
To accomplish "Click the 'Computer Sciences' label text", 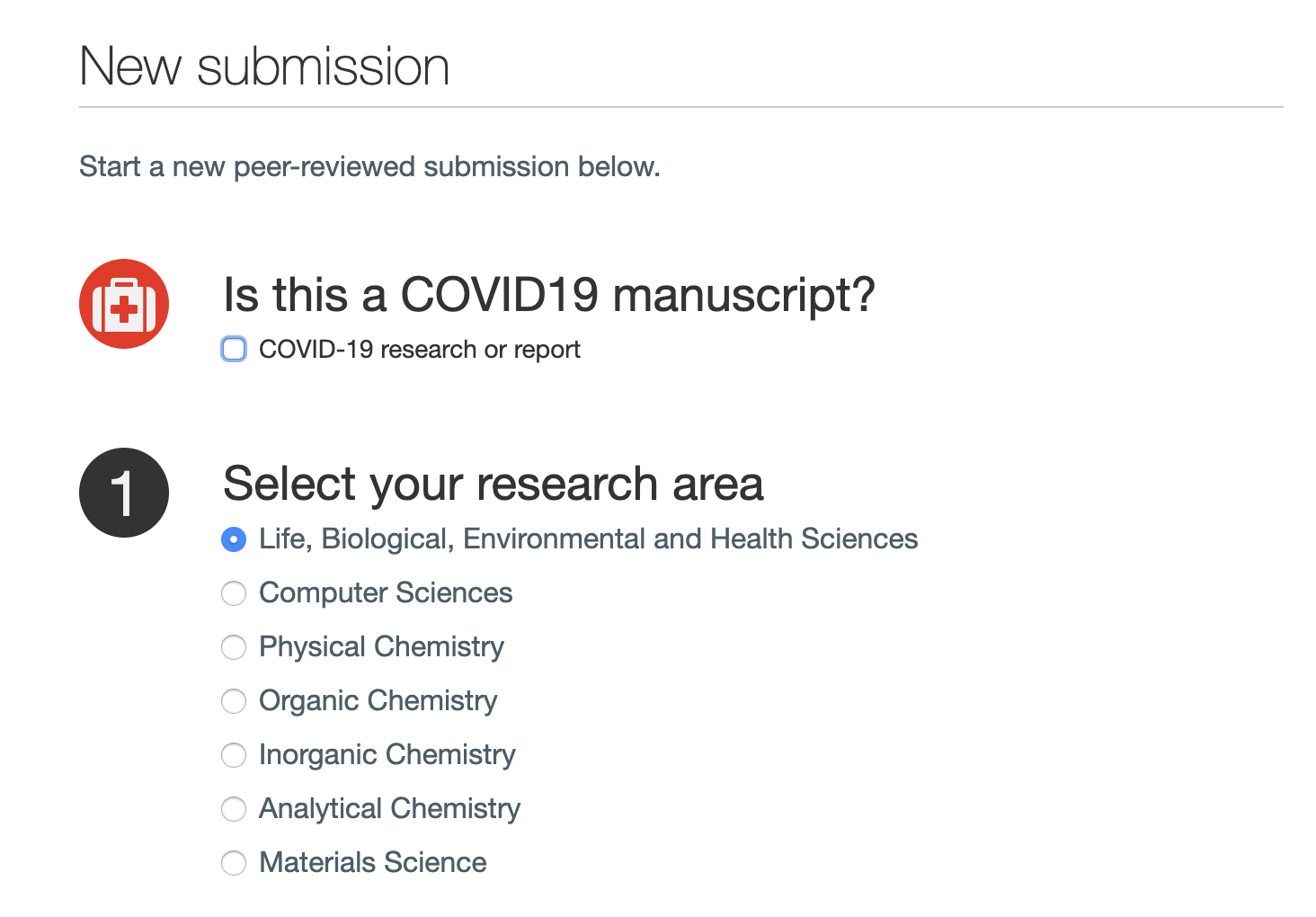I will click(386, 593).
